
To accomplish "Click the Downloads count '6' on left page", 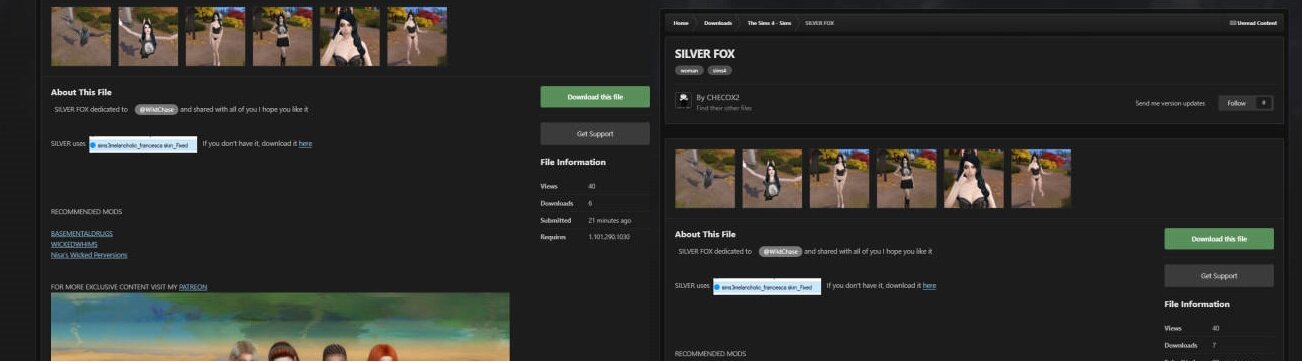I will coord(590,203).
